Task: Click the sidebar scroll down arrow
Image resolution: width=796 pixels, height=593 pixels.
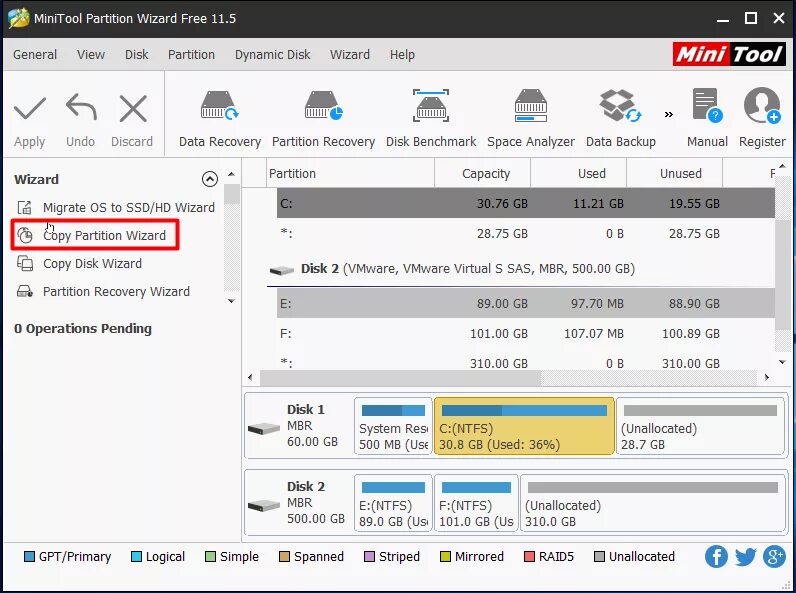Action: click(231, 301)
